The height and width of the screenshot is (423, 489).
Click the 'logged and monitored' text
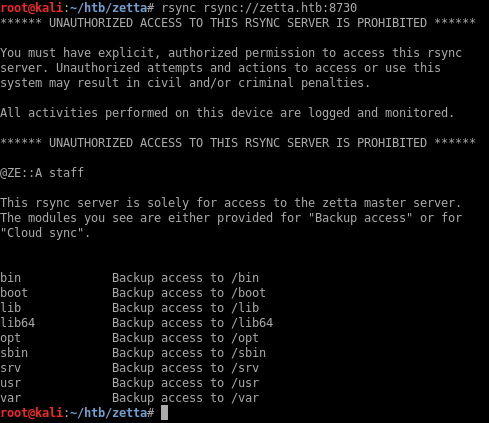[381, 113]
